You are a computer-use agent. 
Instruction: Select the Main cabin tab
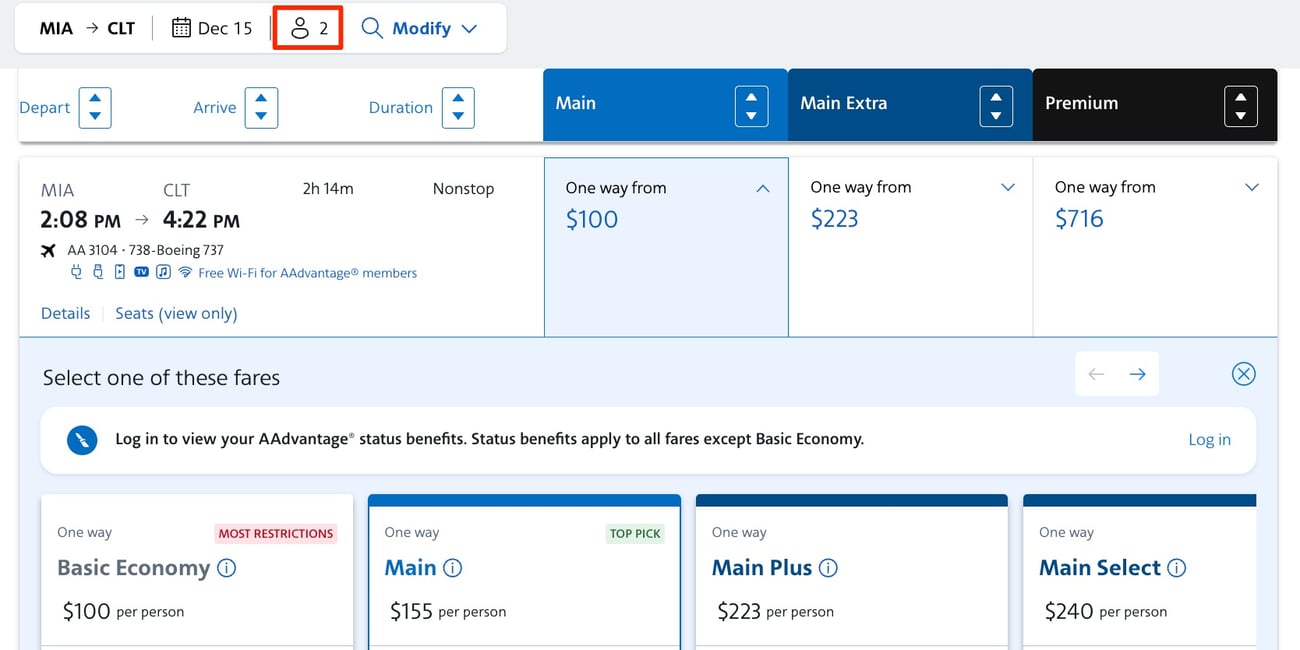point(666,105)
